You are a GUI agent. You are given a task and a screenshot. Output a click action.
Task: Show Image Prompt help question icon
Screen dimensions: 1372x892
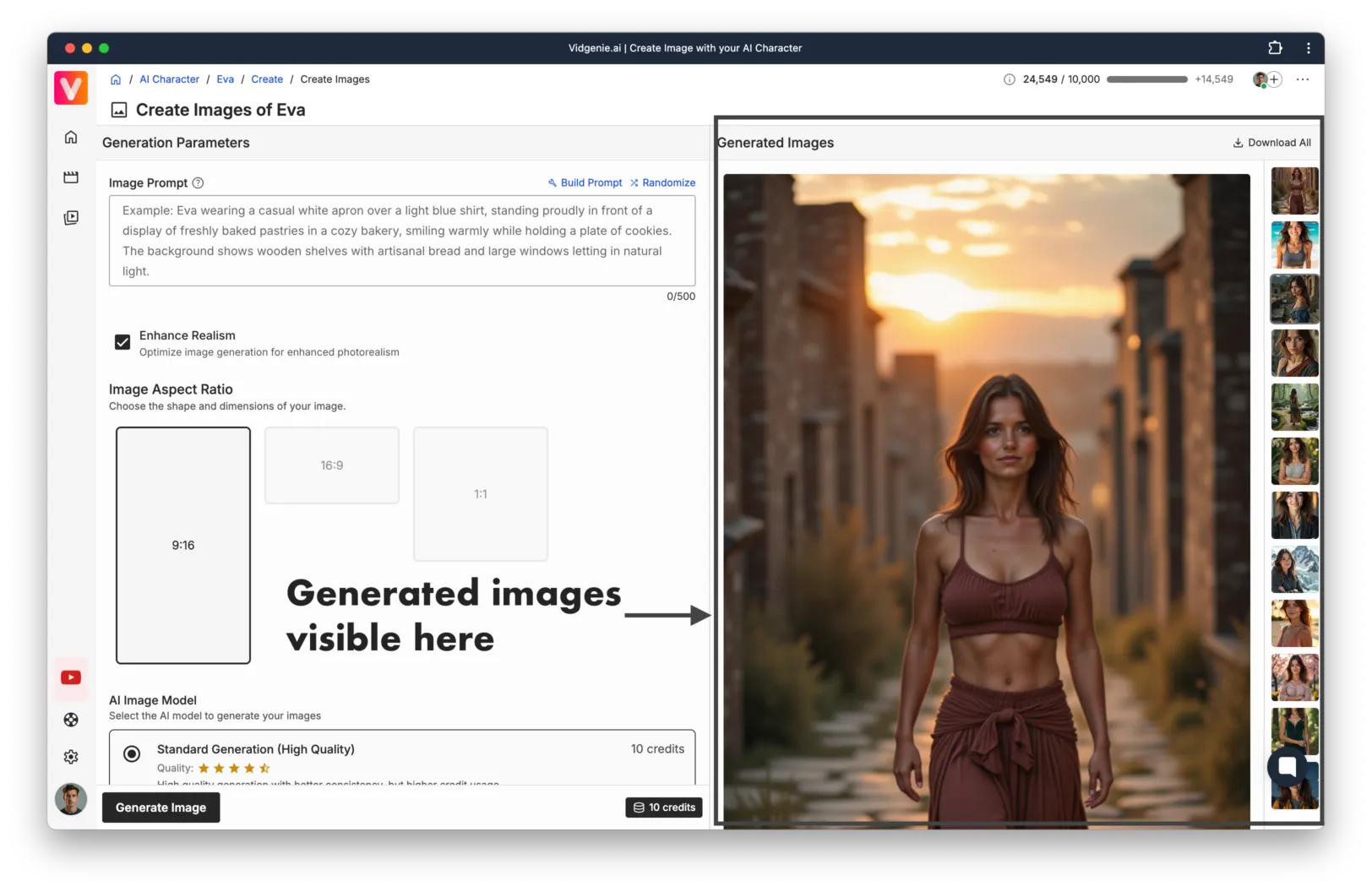(198, 183)
